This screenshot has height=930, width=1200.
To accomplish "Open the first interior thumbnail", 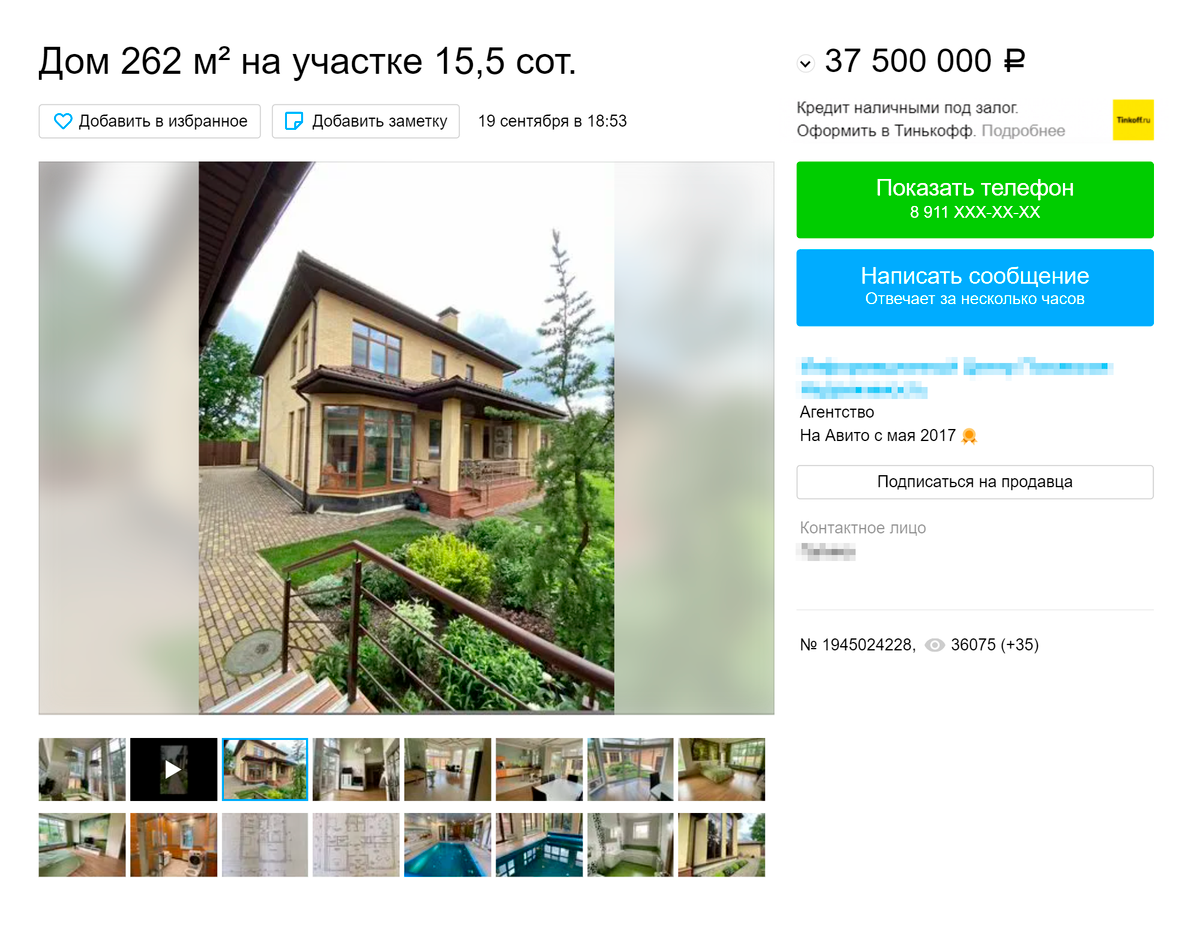I will [x=82, y=769].
